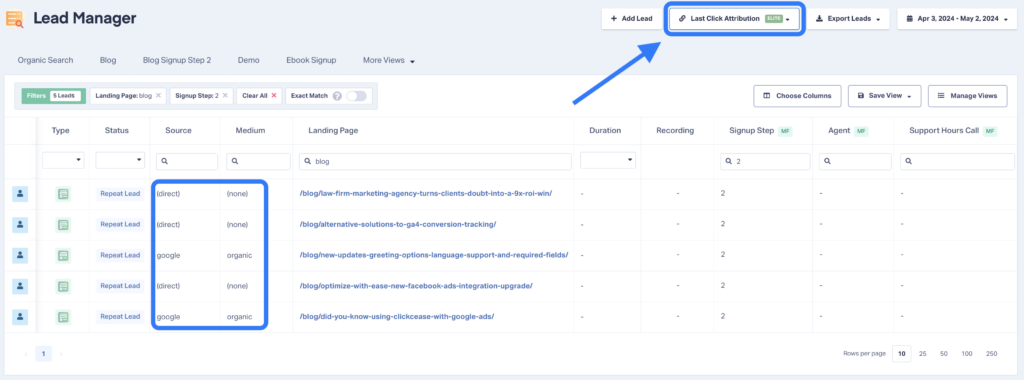The width and height of the screenshot is (1024, 380).
Task: Expand the Export Leads menu
Action: (x=848, y=19)
